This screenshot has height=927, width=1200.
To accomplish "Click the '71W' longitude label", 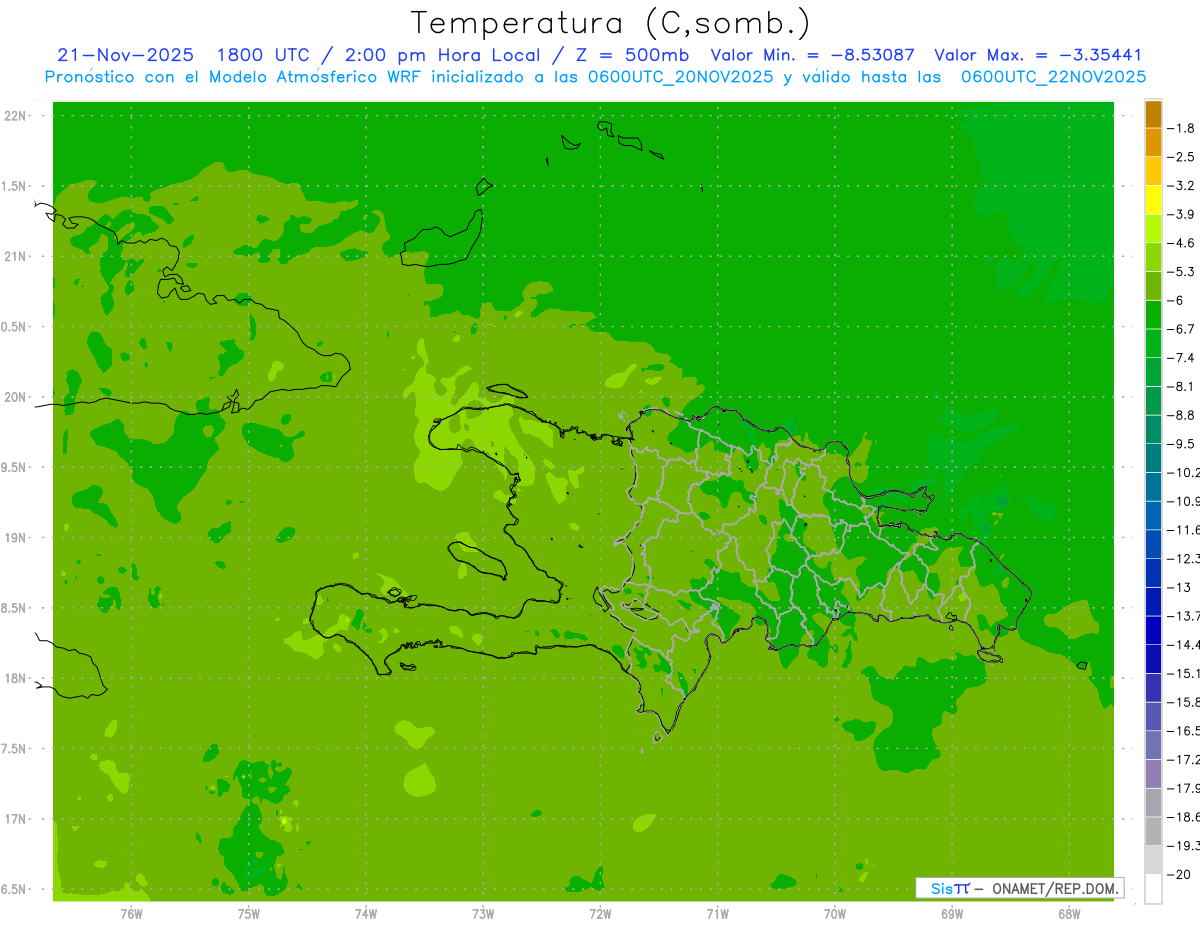I will [717, 914].
